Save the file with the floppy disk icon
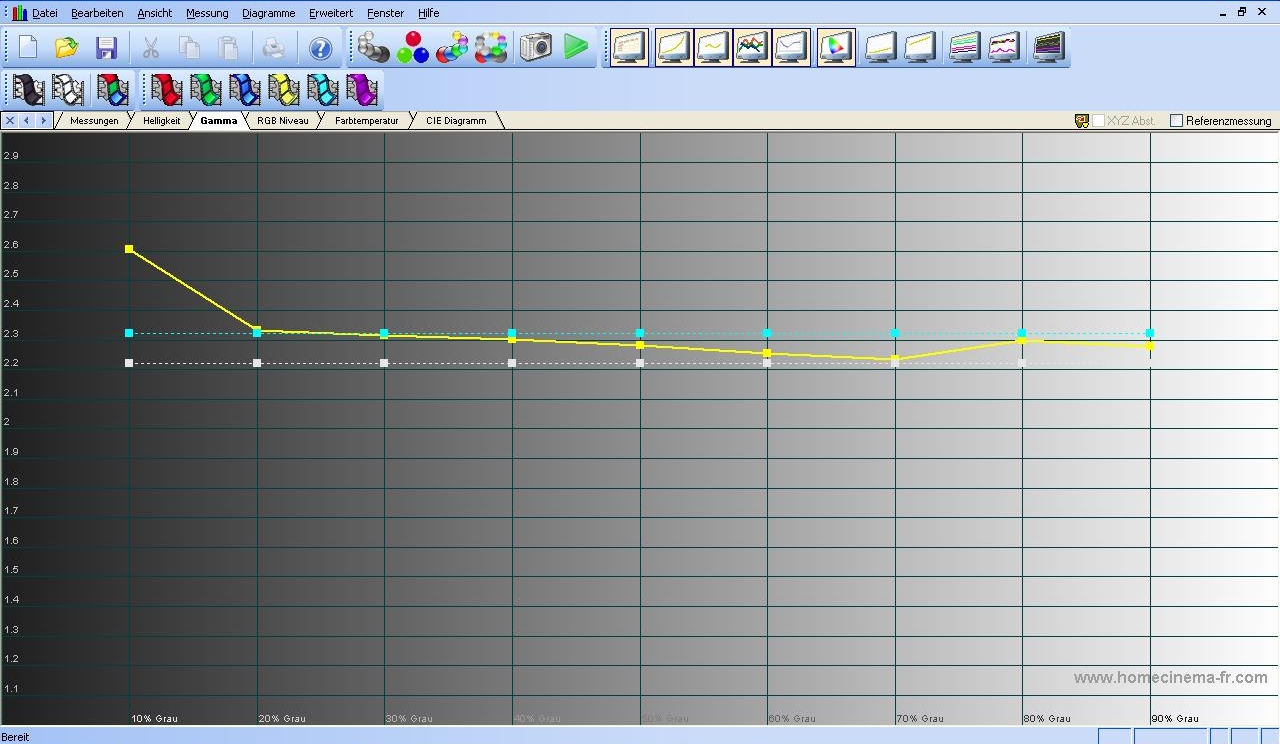 point(106,48)
